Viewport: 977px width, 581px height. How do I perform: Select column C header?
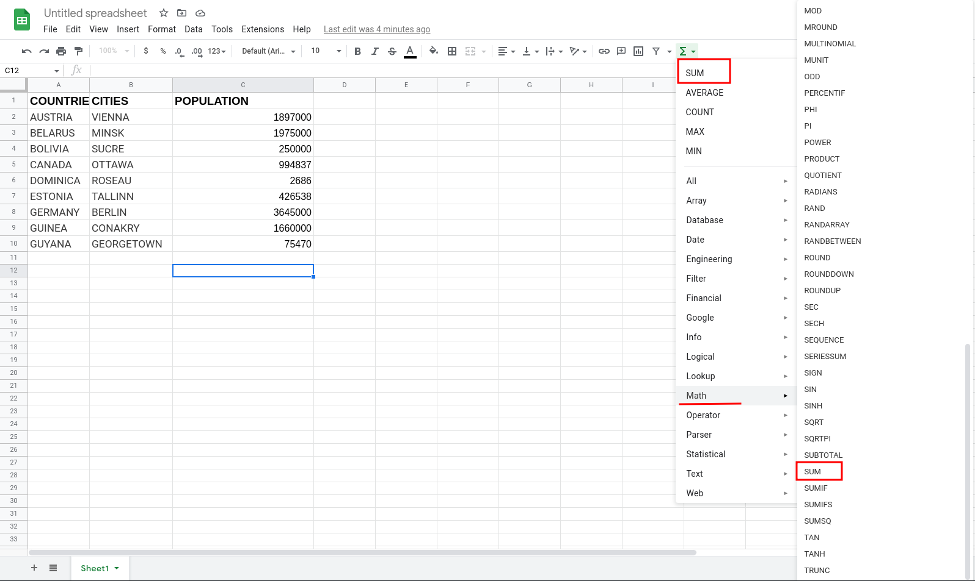click(243, 85)
